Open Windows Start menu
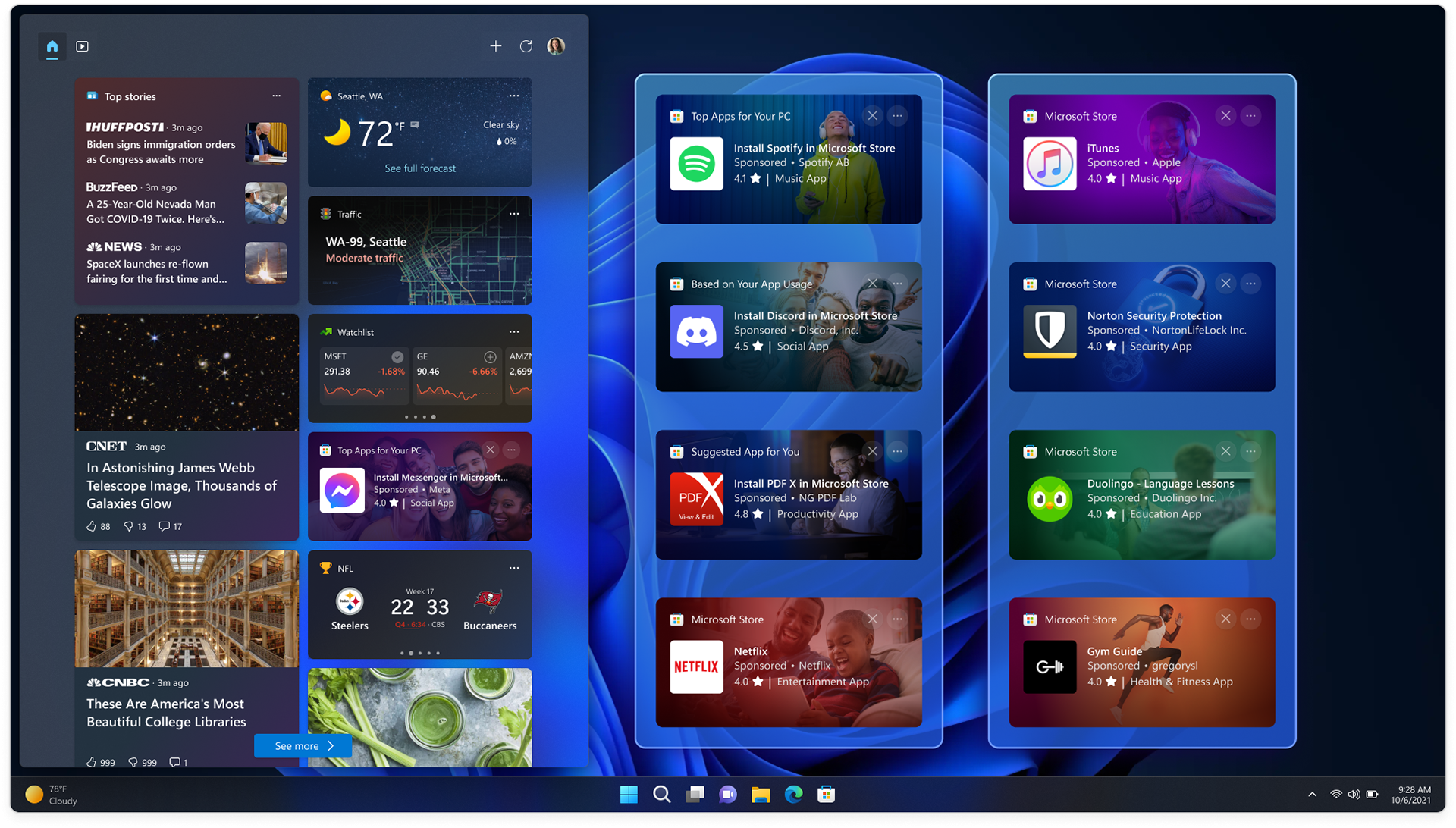1456x828 pixels. pyautogui.click(x=629, y=794)
